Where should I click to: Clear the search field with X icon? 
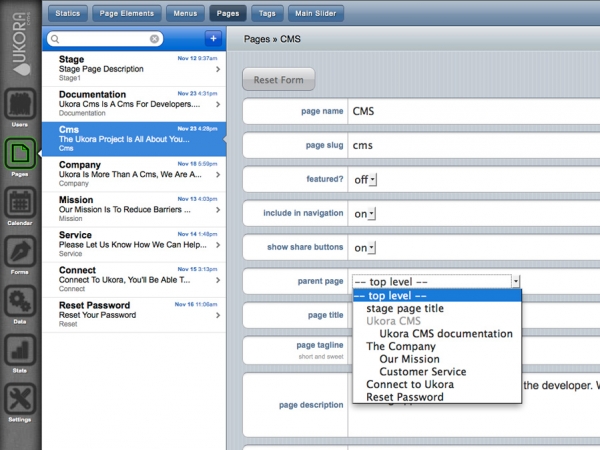[154, 39]
